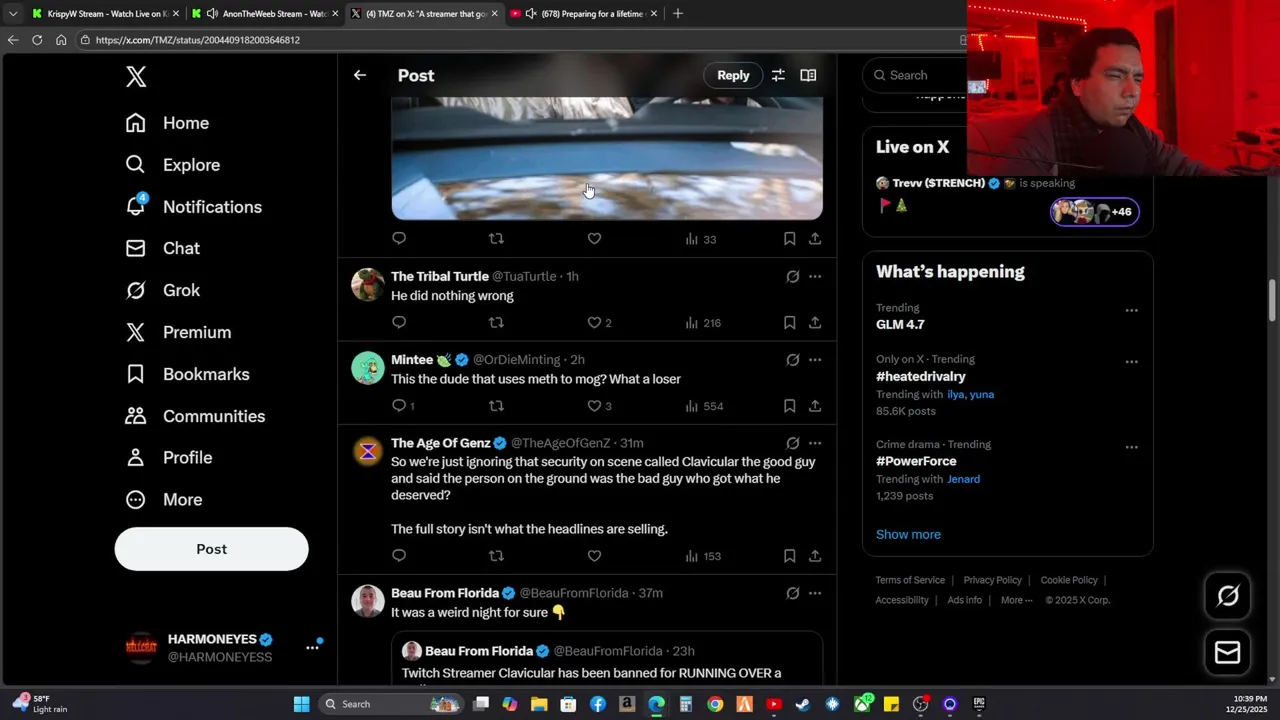The height and width of the screenshot is (720, 1280).
Task: Join the Trevv live space listeners
Action: coord(1094,212)
